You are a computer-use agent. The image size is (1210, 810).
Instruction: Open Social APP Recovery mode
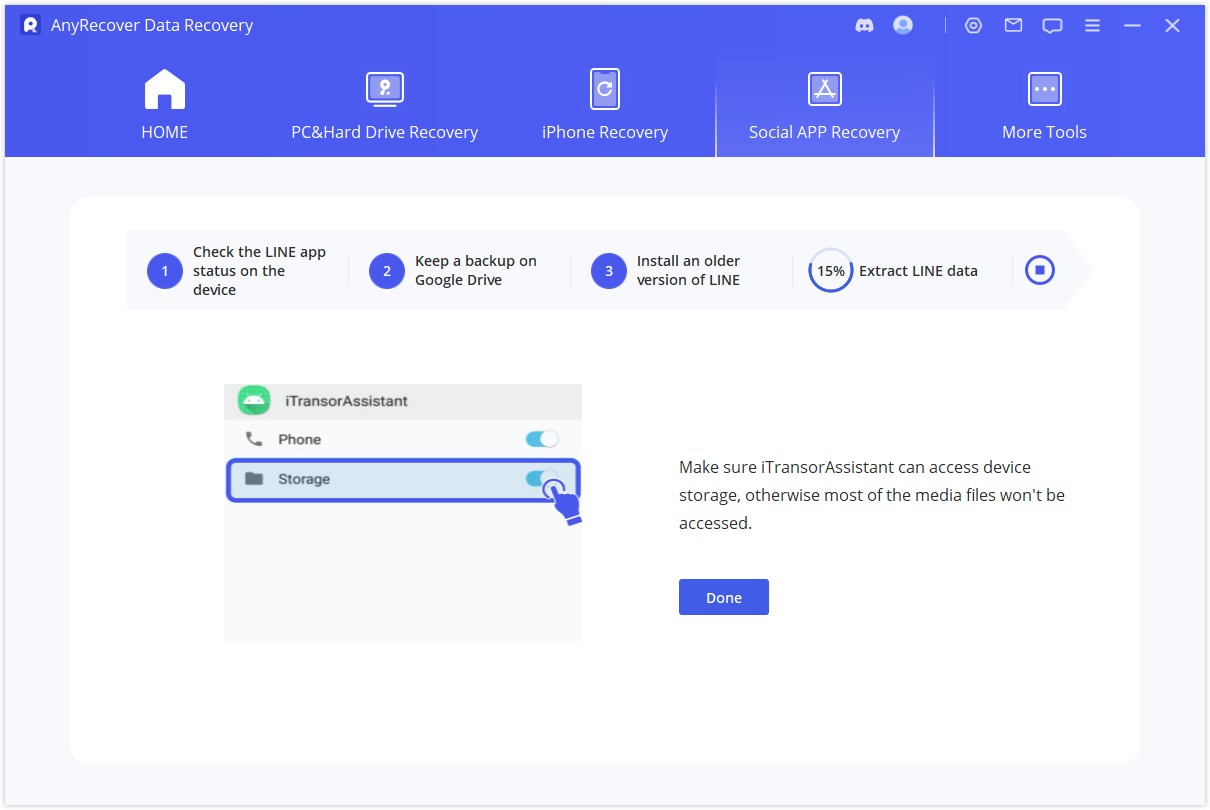tap(824, 104)
